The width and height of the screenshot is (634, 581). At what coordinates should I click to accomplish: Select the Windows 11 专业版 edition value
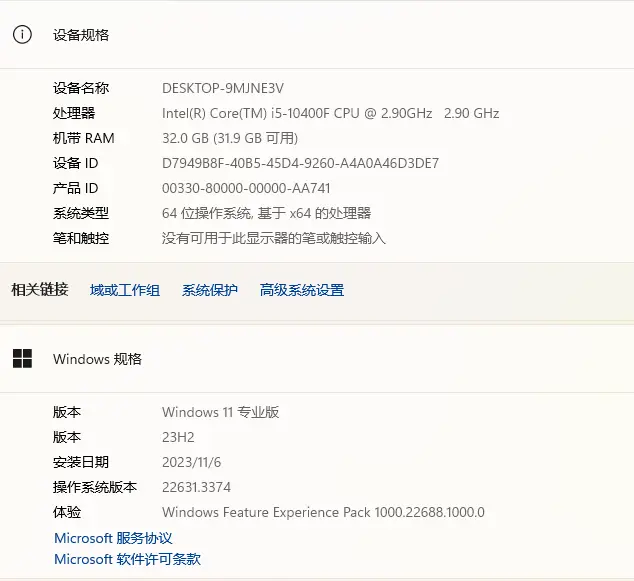[x=220, y=412]
